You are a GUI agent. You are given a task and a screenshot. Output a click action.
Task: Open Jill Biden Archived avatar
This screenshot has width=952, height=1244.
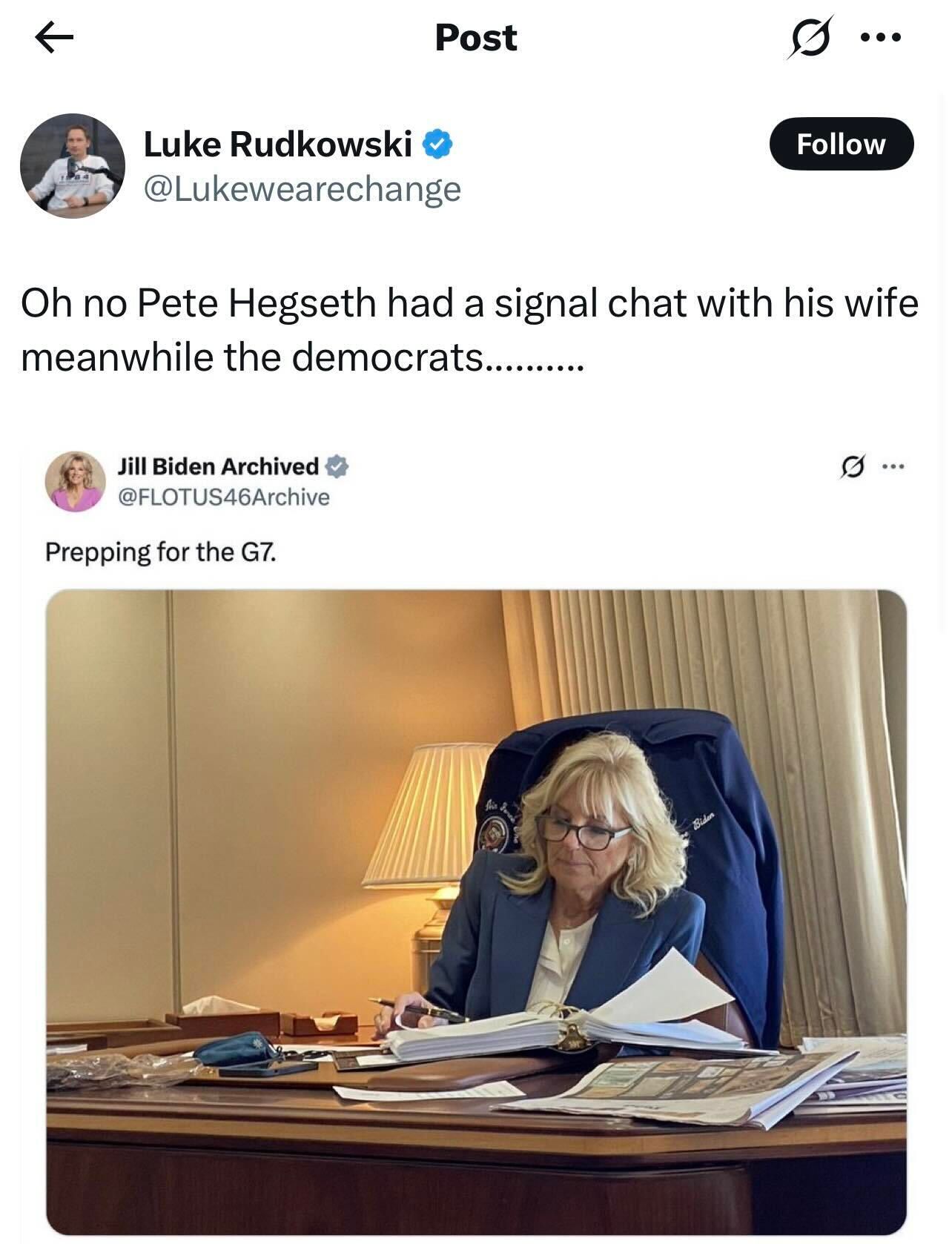pyautogui.click(x=75, y=481)
